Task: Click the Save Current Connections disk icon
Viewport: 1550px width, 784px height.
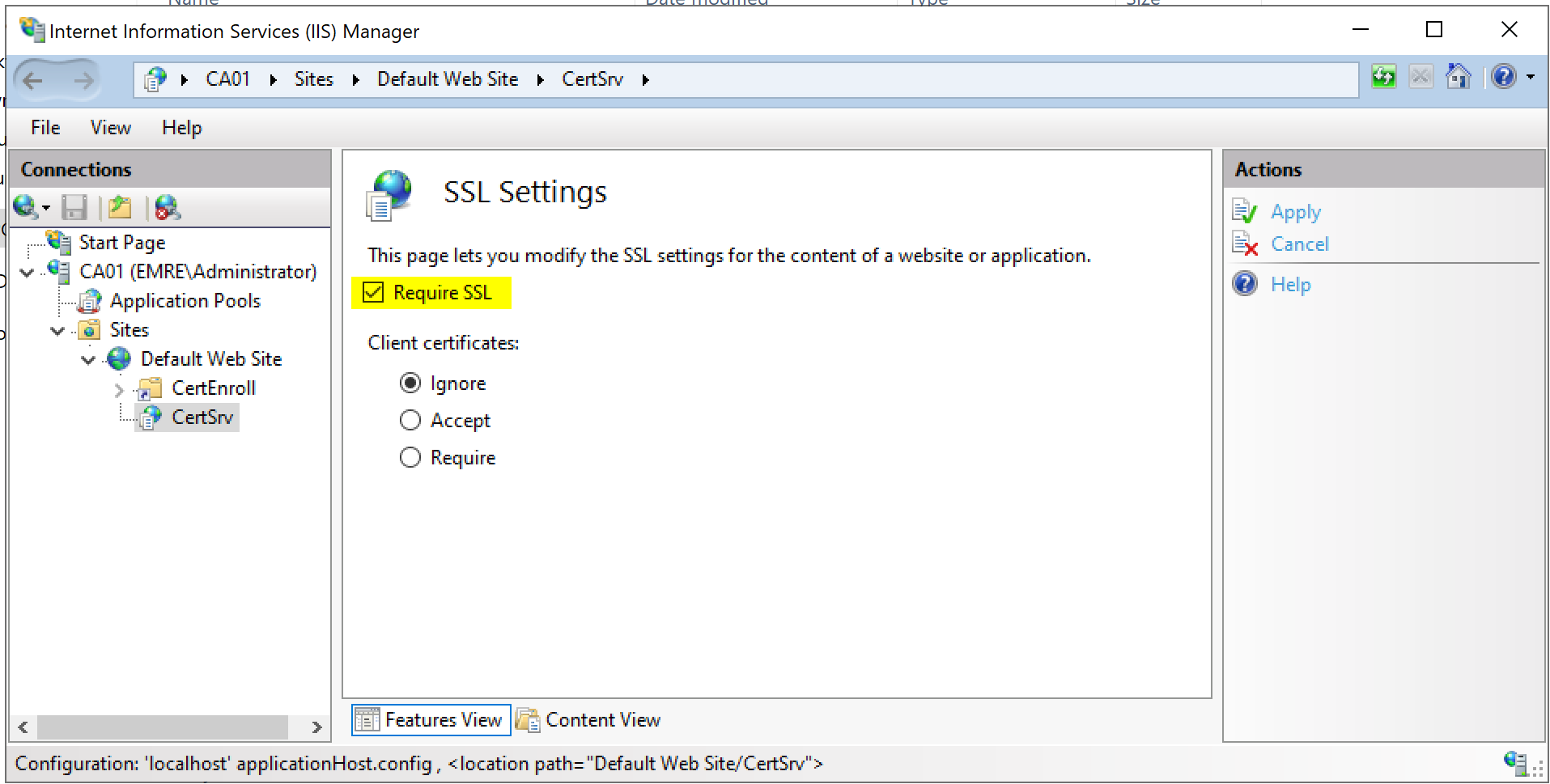Action: tap(74, 208)
